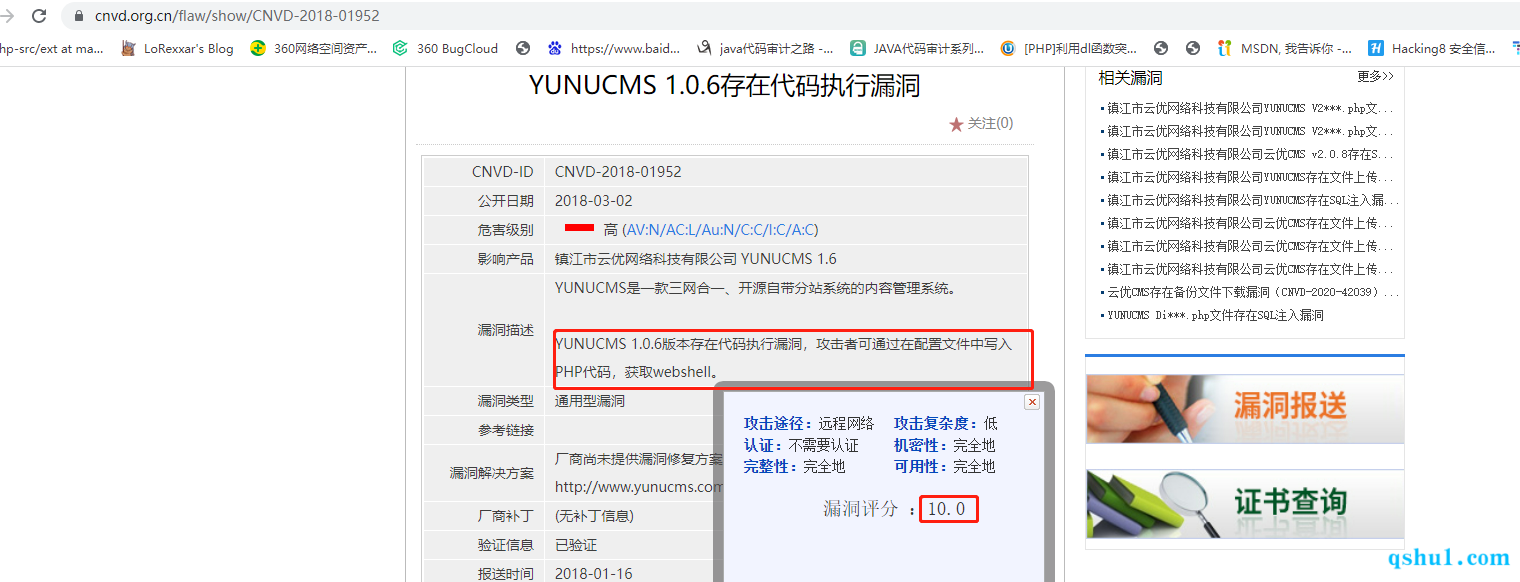Screen dimensions: 1520x582
Task: Open the AV:N/AC:L/Au:N/C:C/I:C/A:C vector link
Action: pyautogui.click(x=722, y=230)
